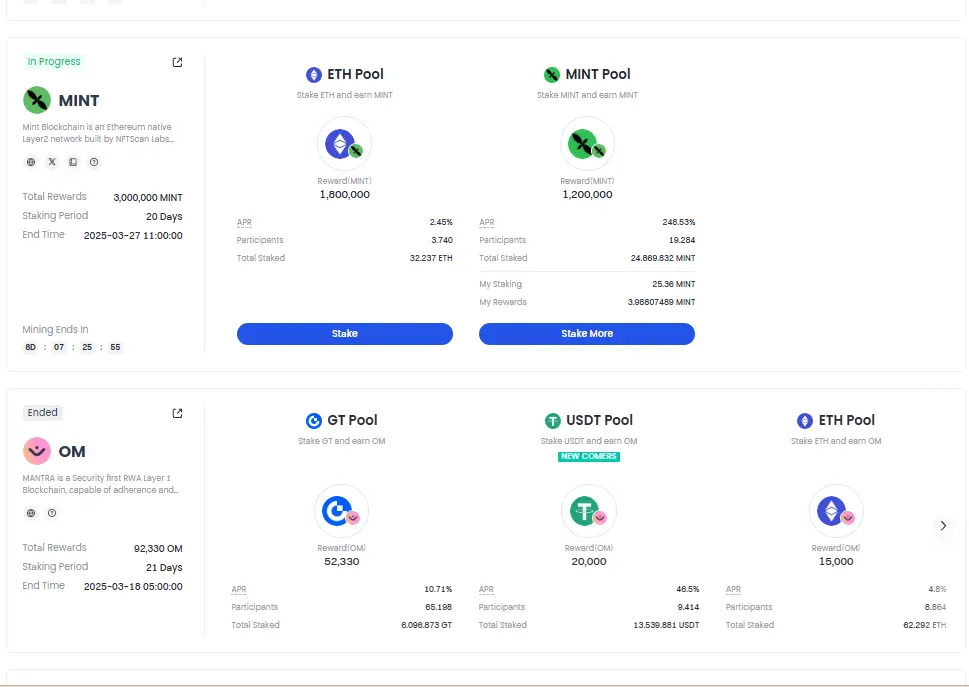Click OM project name heading
The image size is (969, 687).
point(72,452)
